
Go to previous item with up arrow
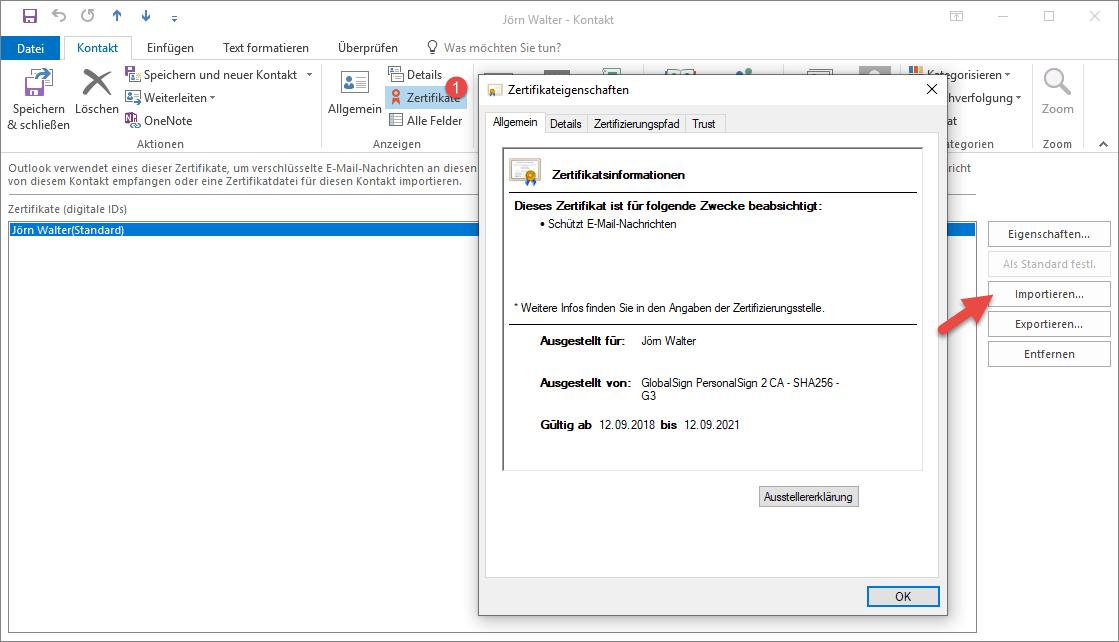pos(117,17)
